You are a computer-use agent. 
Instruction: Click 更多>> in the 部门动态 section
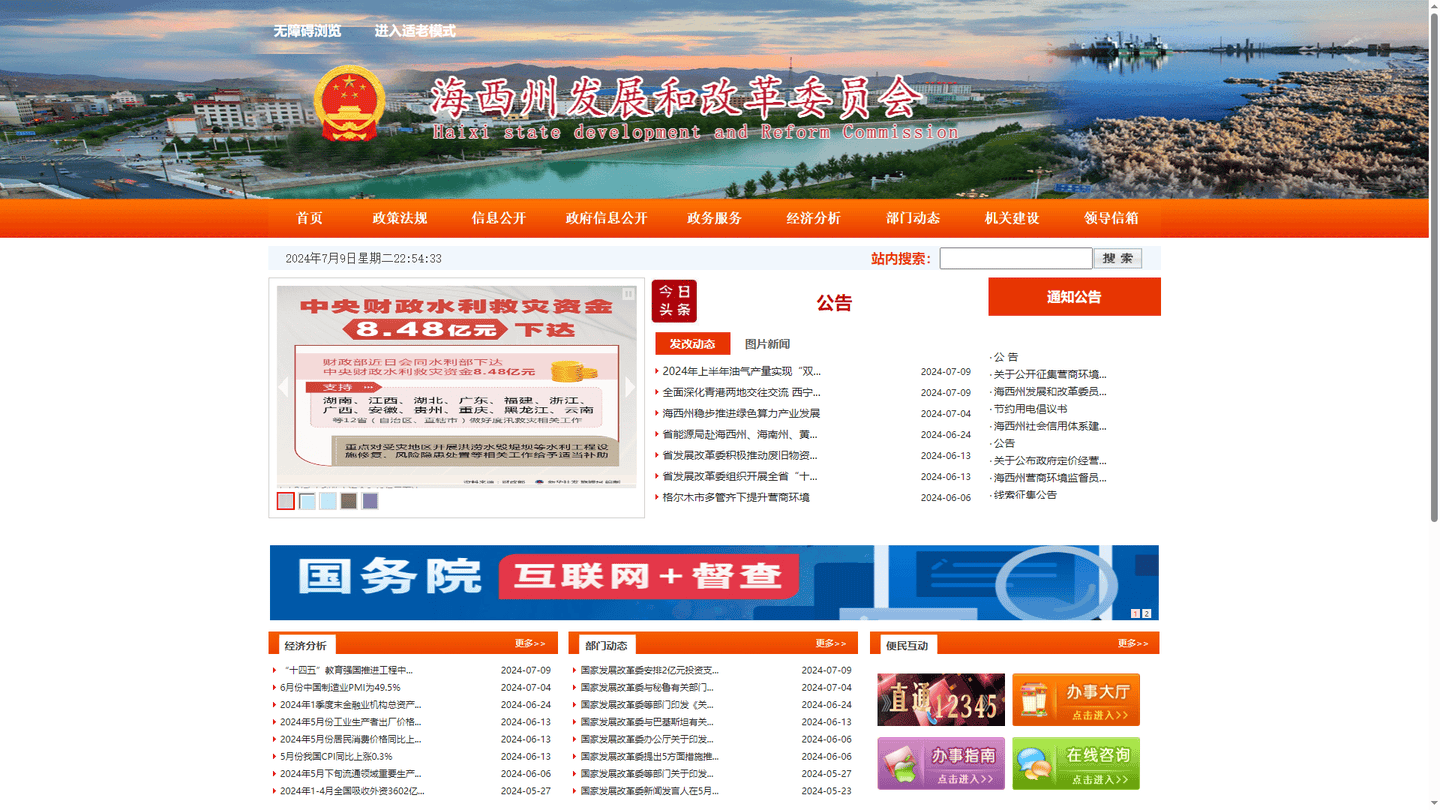(x=831, y=644)
